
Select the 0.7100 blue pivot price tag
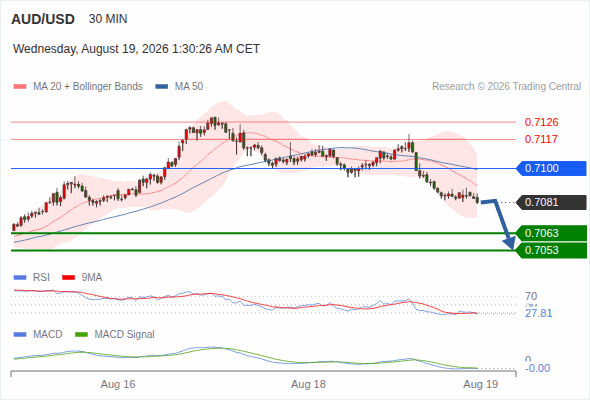(x=551, y=168)
